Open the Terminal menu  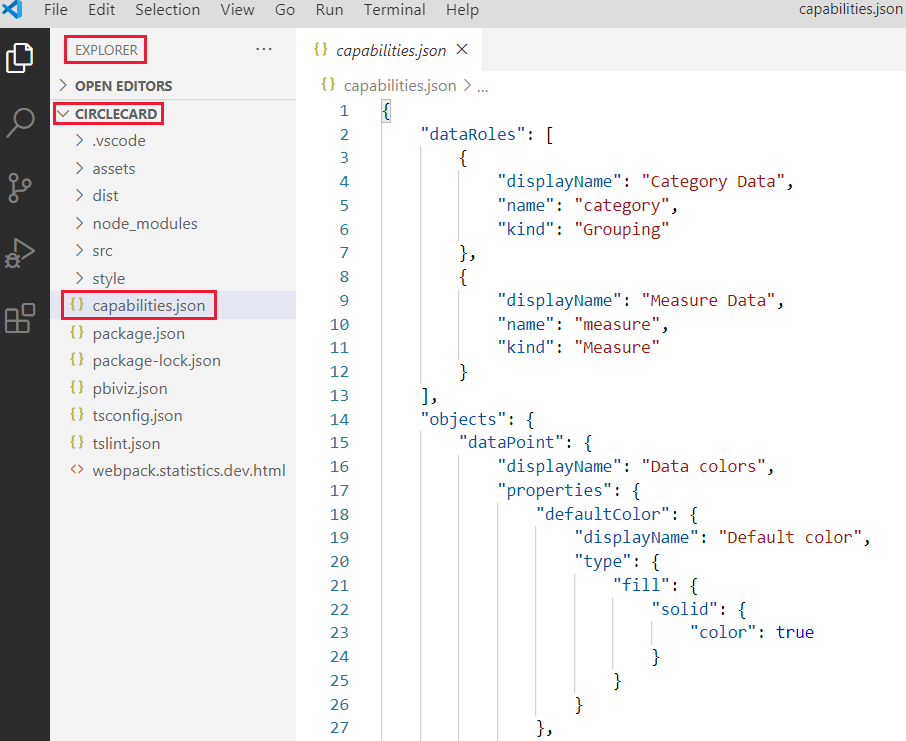point(394,10)
